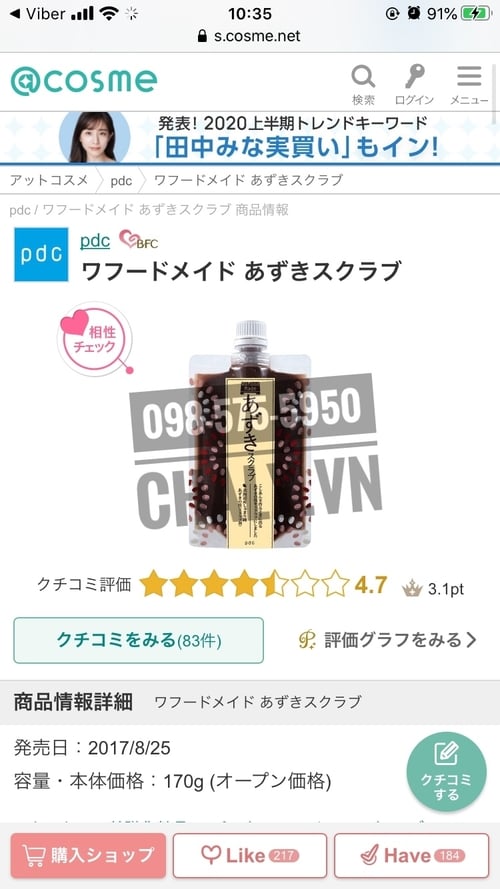
Task: Select the アットコスメ breadcrumb item
Action: coord(49,180)
